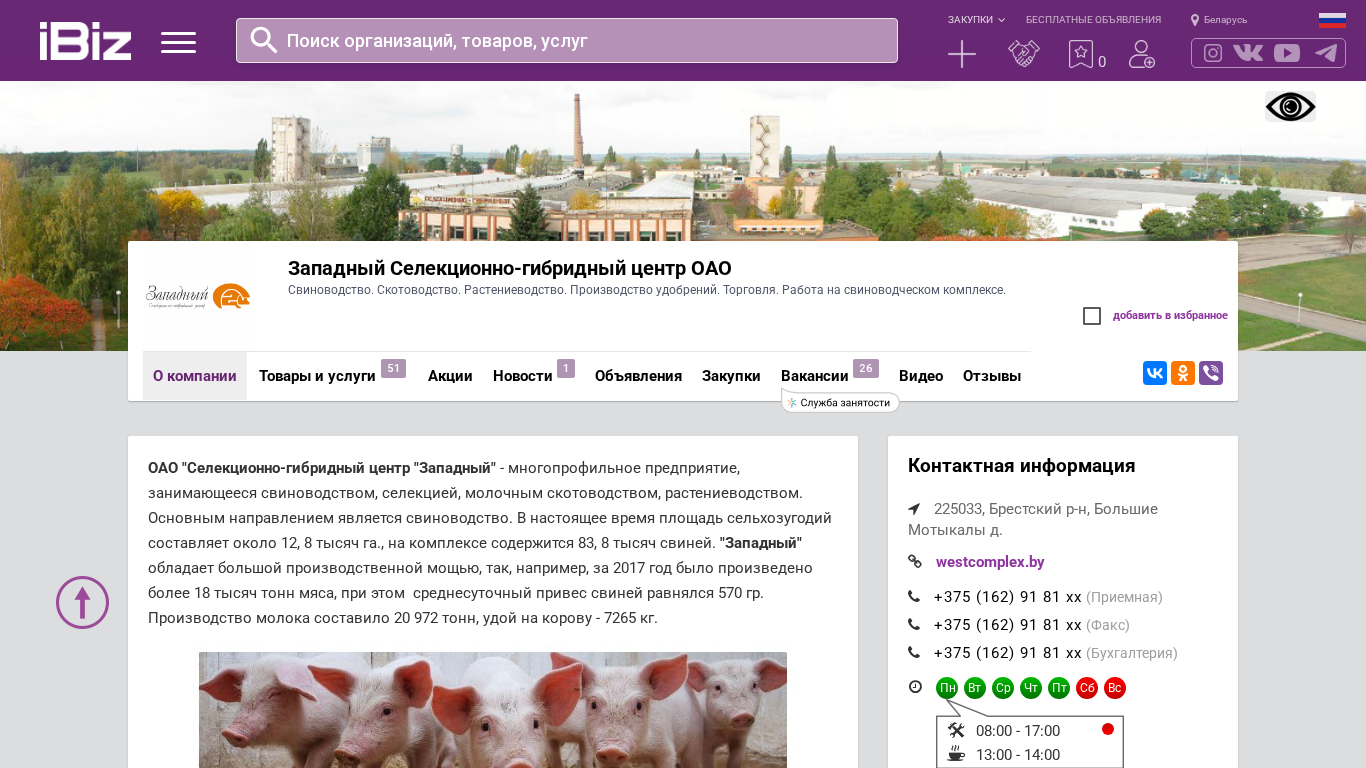Open the handshake partners icon

point(1024,54)
